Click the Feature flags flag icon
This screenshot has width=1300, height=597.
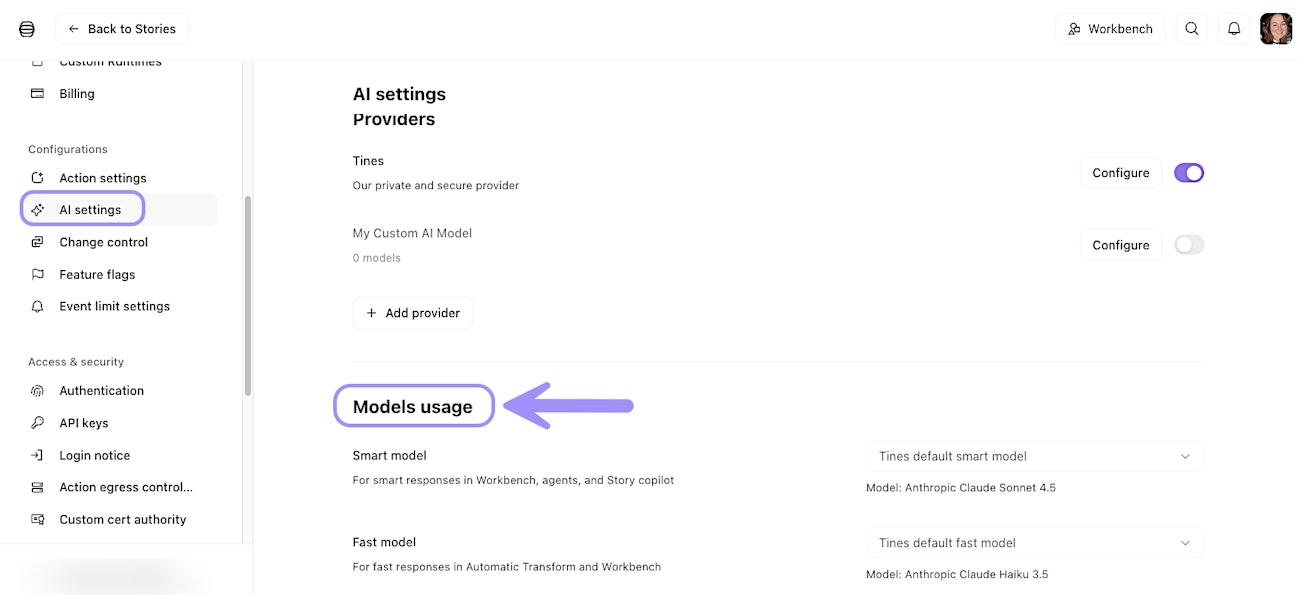pyautogui.click(x=38, y=274)
